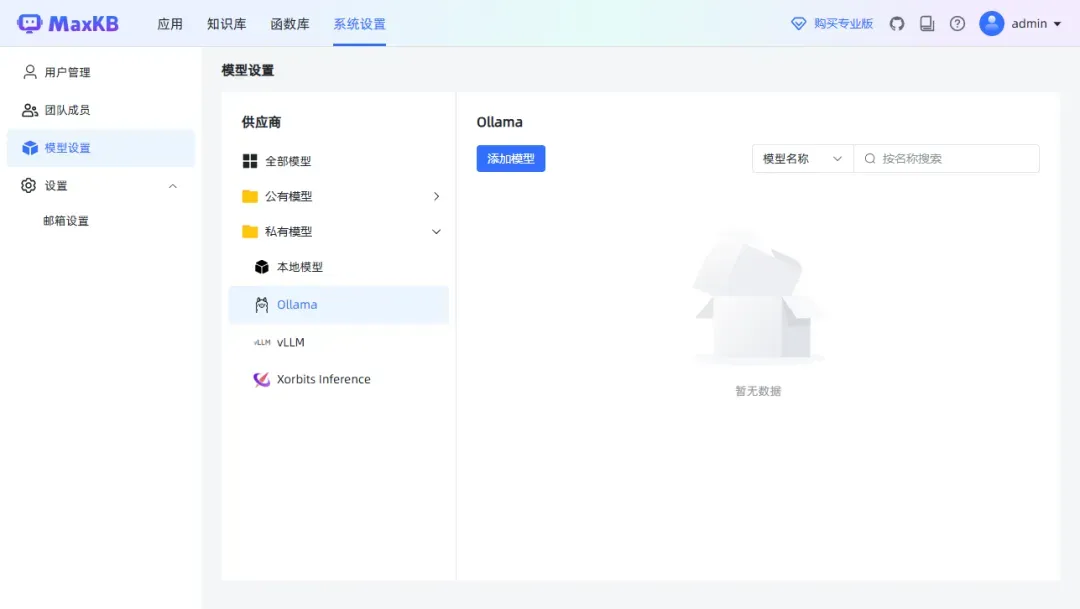The height and width of the screenshot is (609, 1080).
Task: Click the 模型设置 page heading
Action: click(248, 70)
